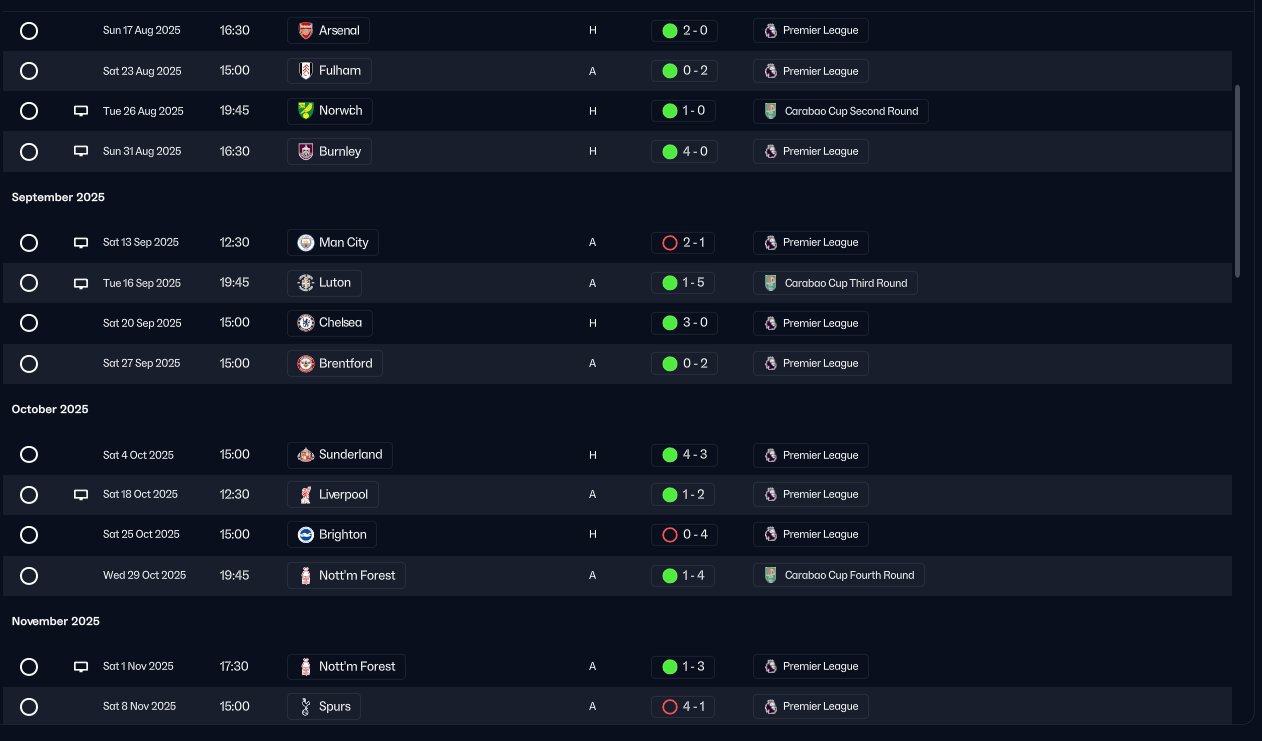Image resolution: width=1262 pixels, height=741 pixels.
Task: Open the 4 - 3 Sunderland match result
Action: pyautogui.click(x=683, y=455)
